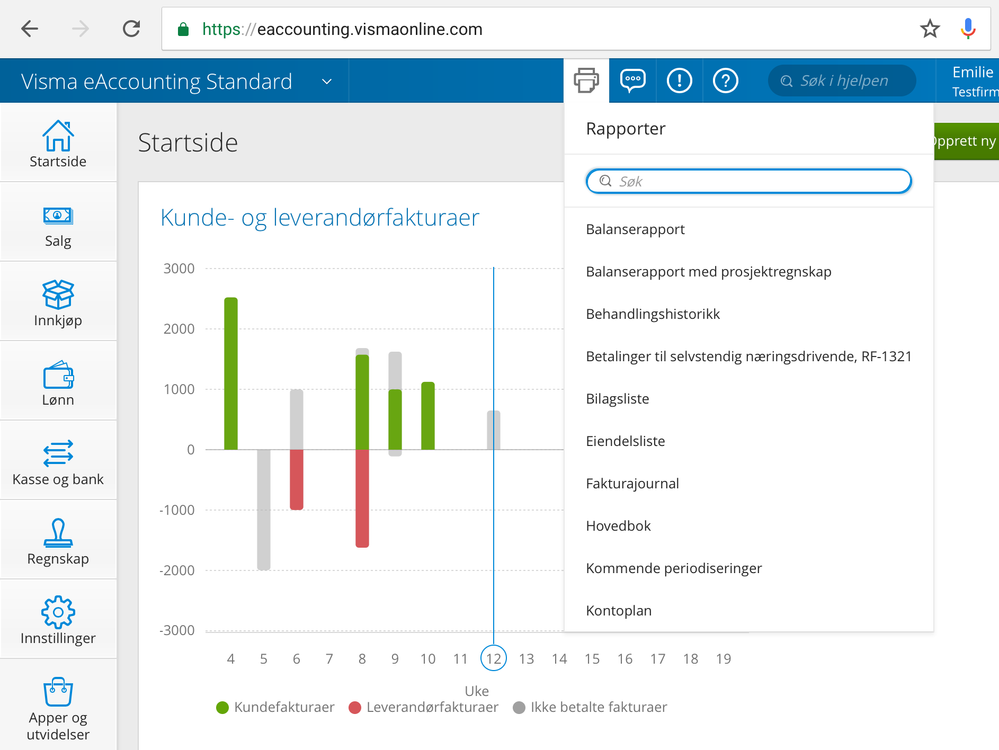This screenshot has width=999, height=750.
Task: Open the Innkjøp sidebar section
Action: pyautogui.click(x=58, y=302)
